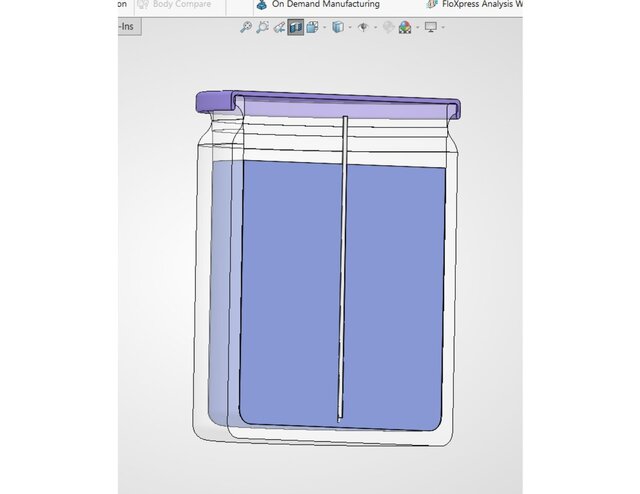Expand the Apply Scene dropdown arrow
Viewport: 640px width, 494px height.
pyautogui.click(x=416, y=27)
